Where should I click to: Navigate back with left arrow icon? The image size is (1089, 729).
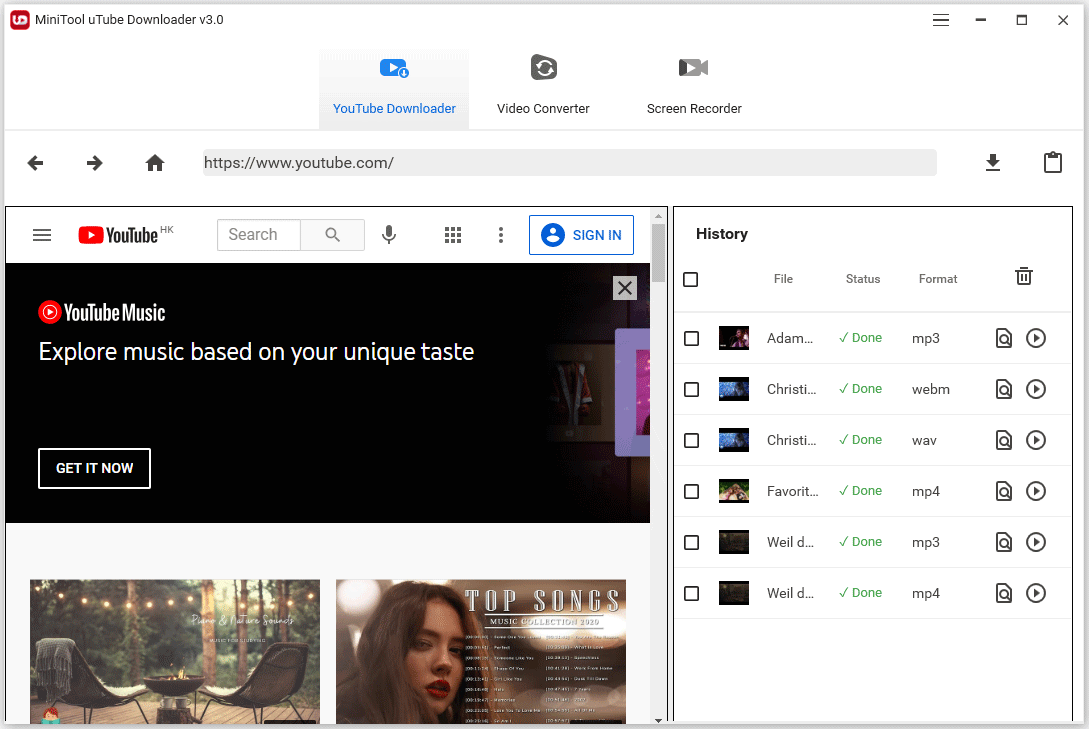(x=35, y=163)
